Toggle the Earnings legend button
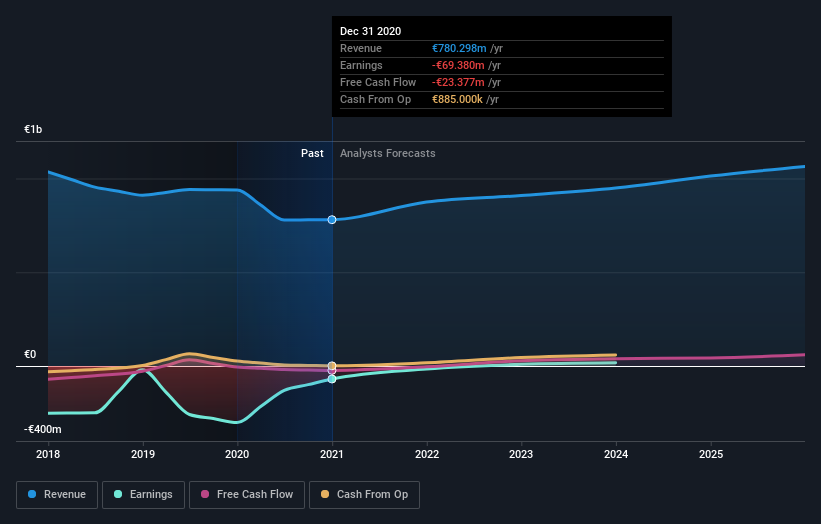The height and width of the screenshot is (524, 821). tap(143, 495)
